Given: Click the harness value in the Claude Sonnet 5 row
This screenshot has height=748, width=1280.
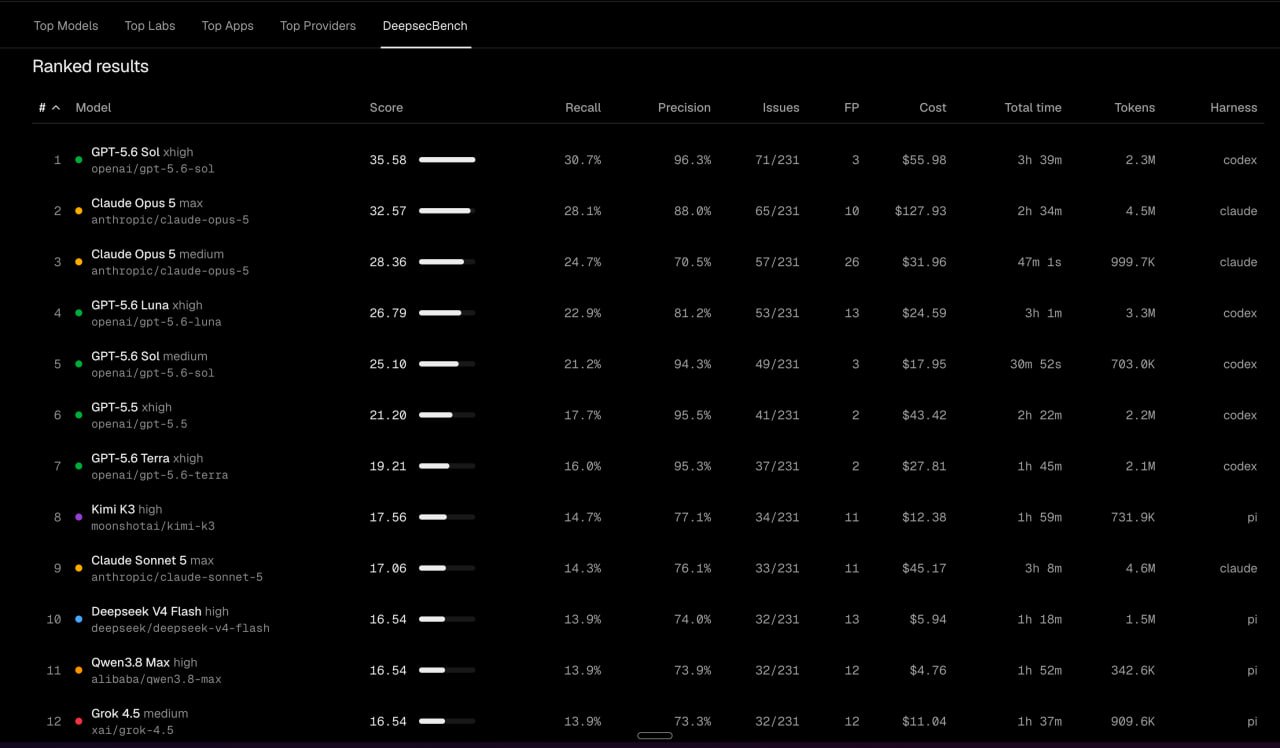Looking at the screenshot, I should 1238,568.
